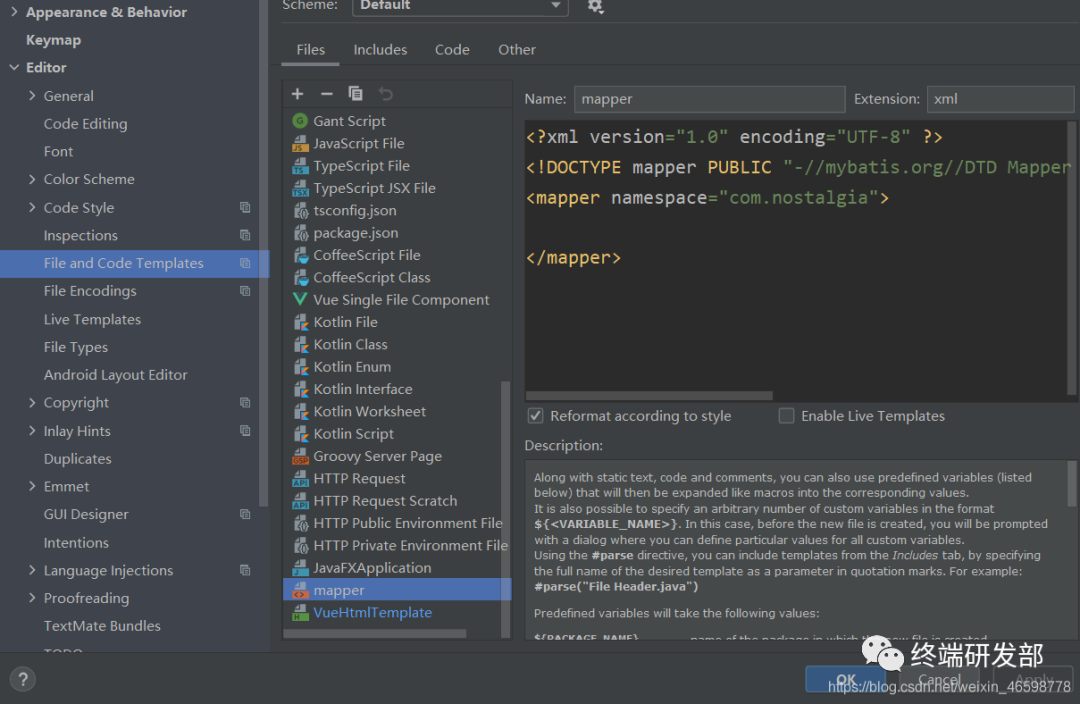Switch to the Files tab
The height and width of the screenshot is (704, 1080).
point(311,50)
